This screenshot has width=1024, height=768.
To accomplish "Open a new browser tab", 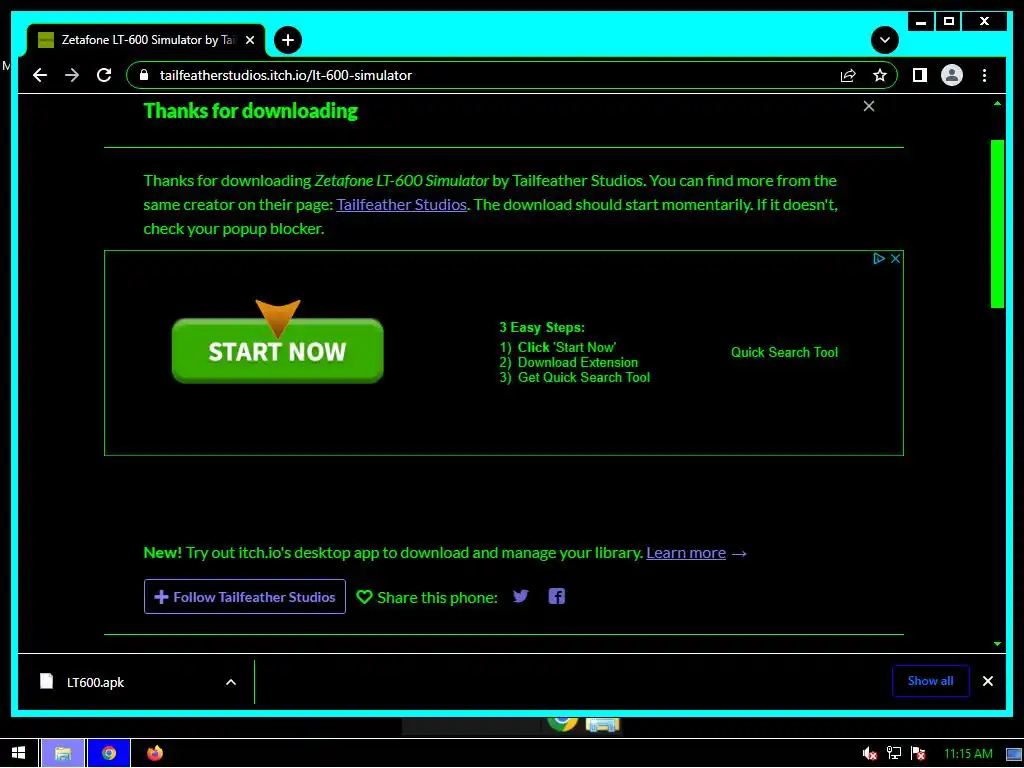I will [287, 40].
